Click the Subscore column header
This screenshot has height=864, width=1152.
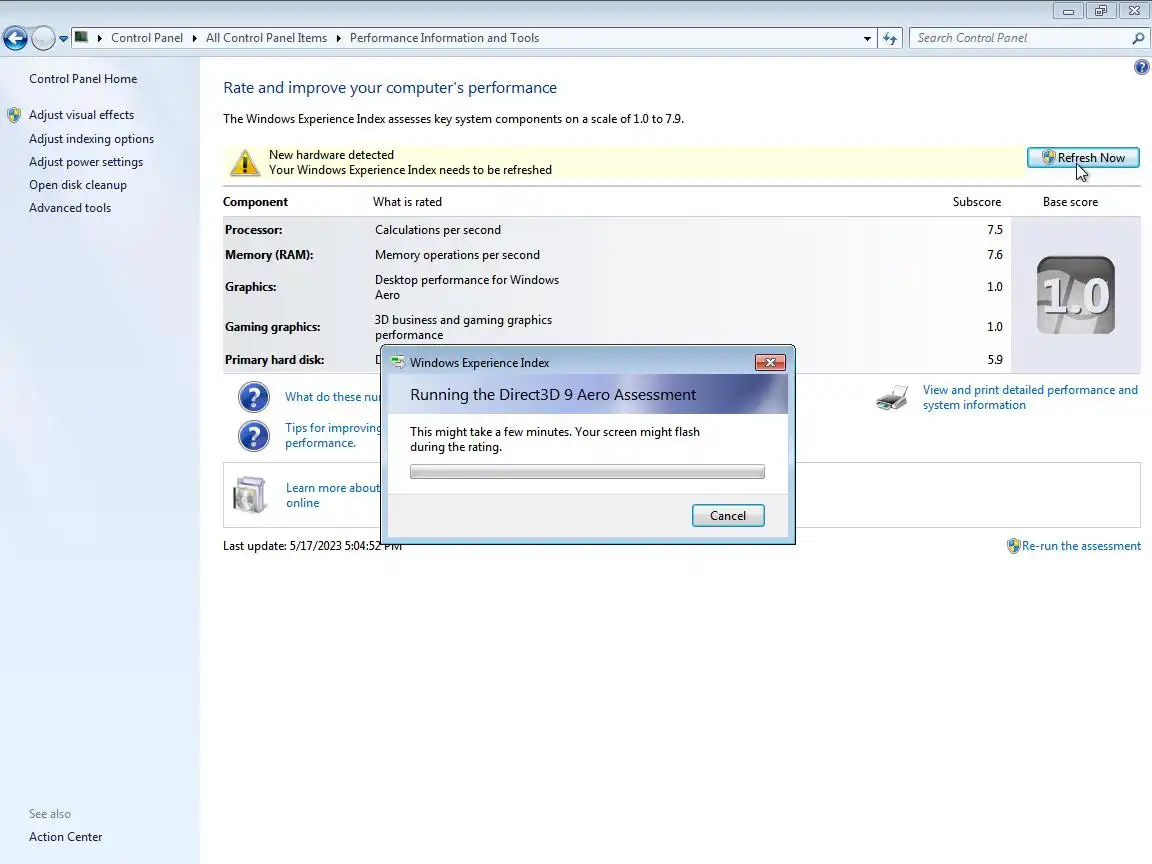(976, 202)
